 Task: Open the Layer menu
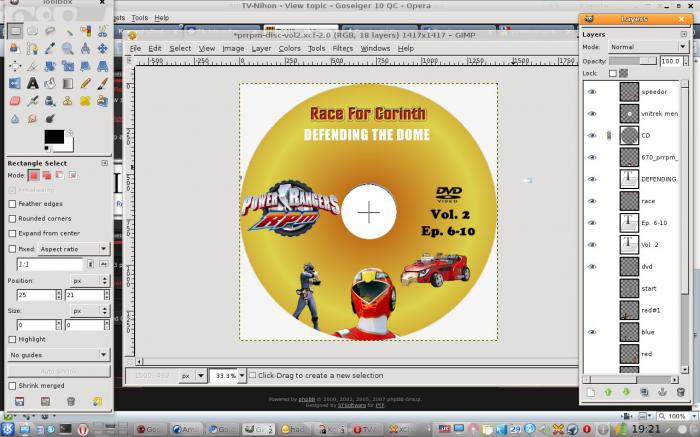pos(261,48)
